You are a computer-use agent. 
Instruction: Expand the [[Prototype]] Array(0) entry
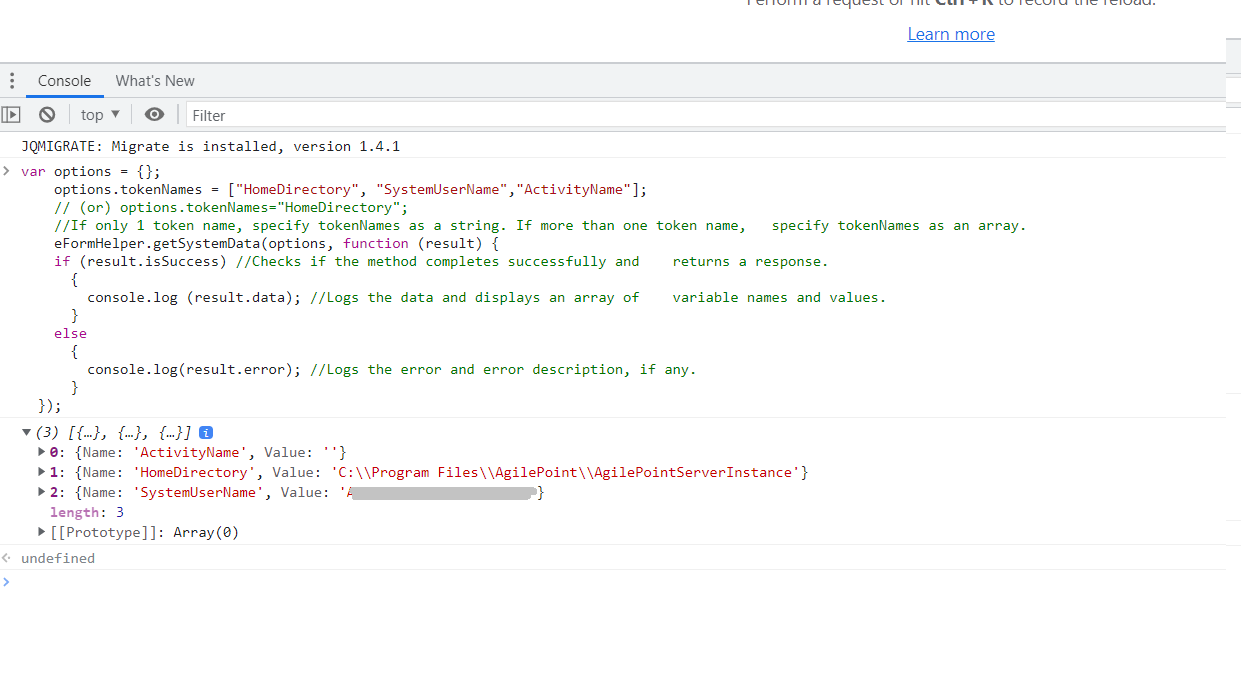click(x=42, y=532)
